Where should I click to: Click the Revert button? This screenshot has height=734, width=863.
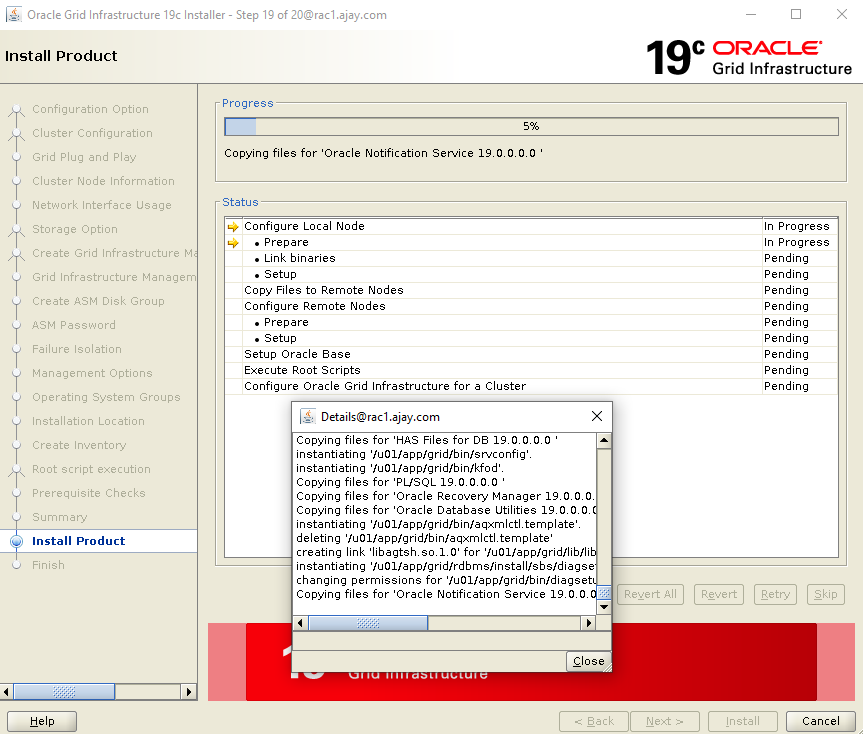pos(719,594)
